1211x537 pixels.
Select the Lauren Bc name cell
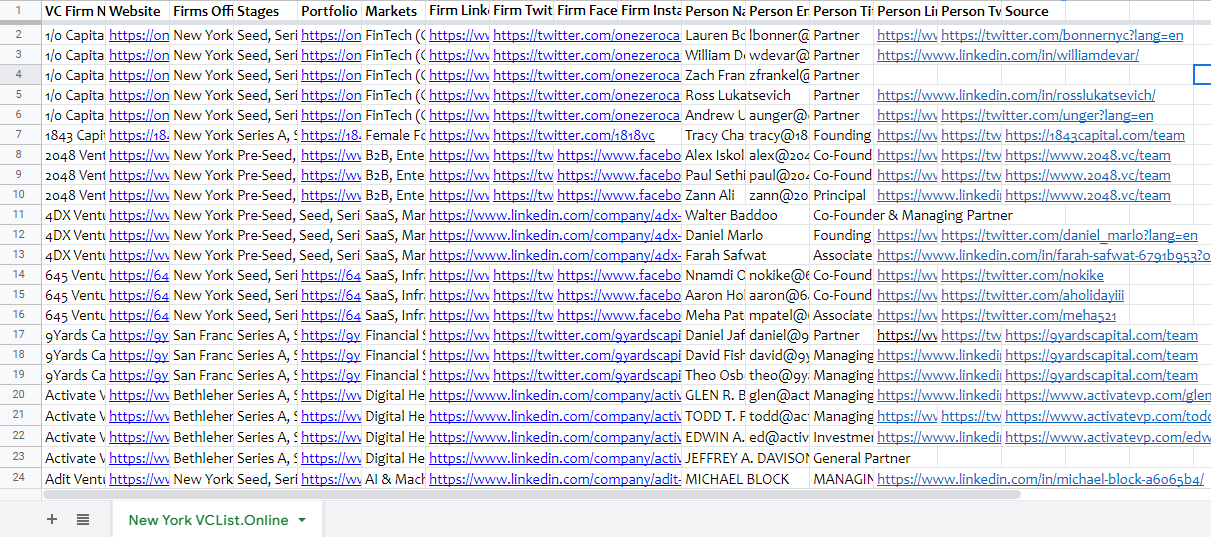tap(714, 35)
